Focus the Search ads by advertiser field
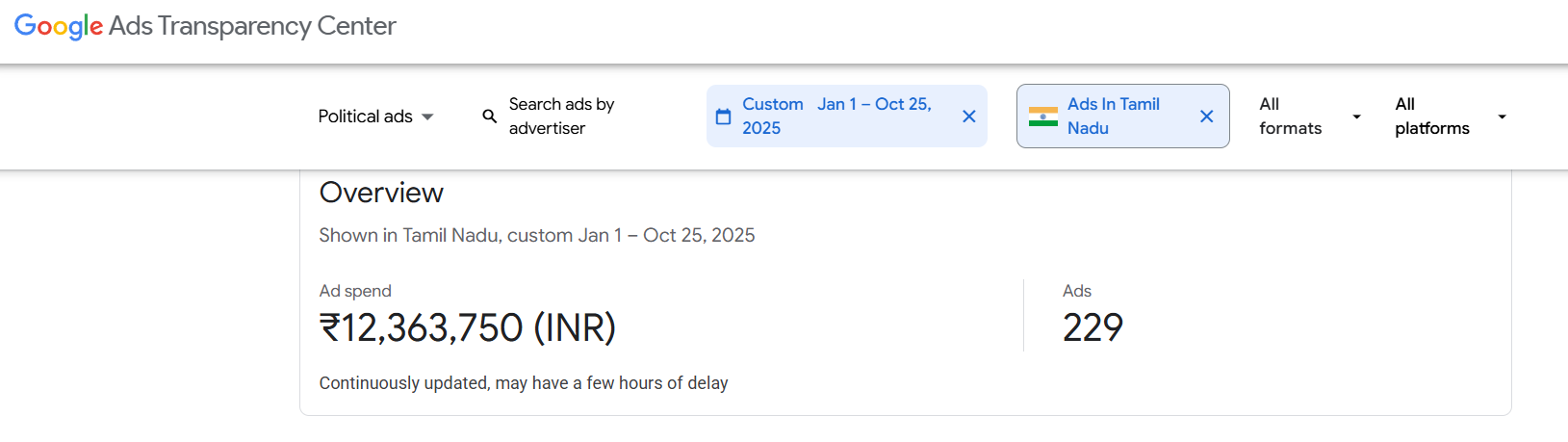1568x442 pixels. pos(561,117)
